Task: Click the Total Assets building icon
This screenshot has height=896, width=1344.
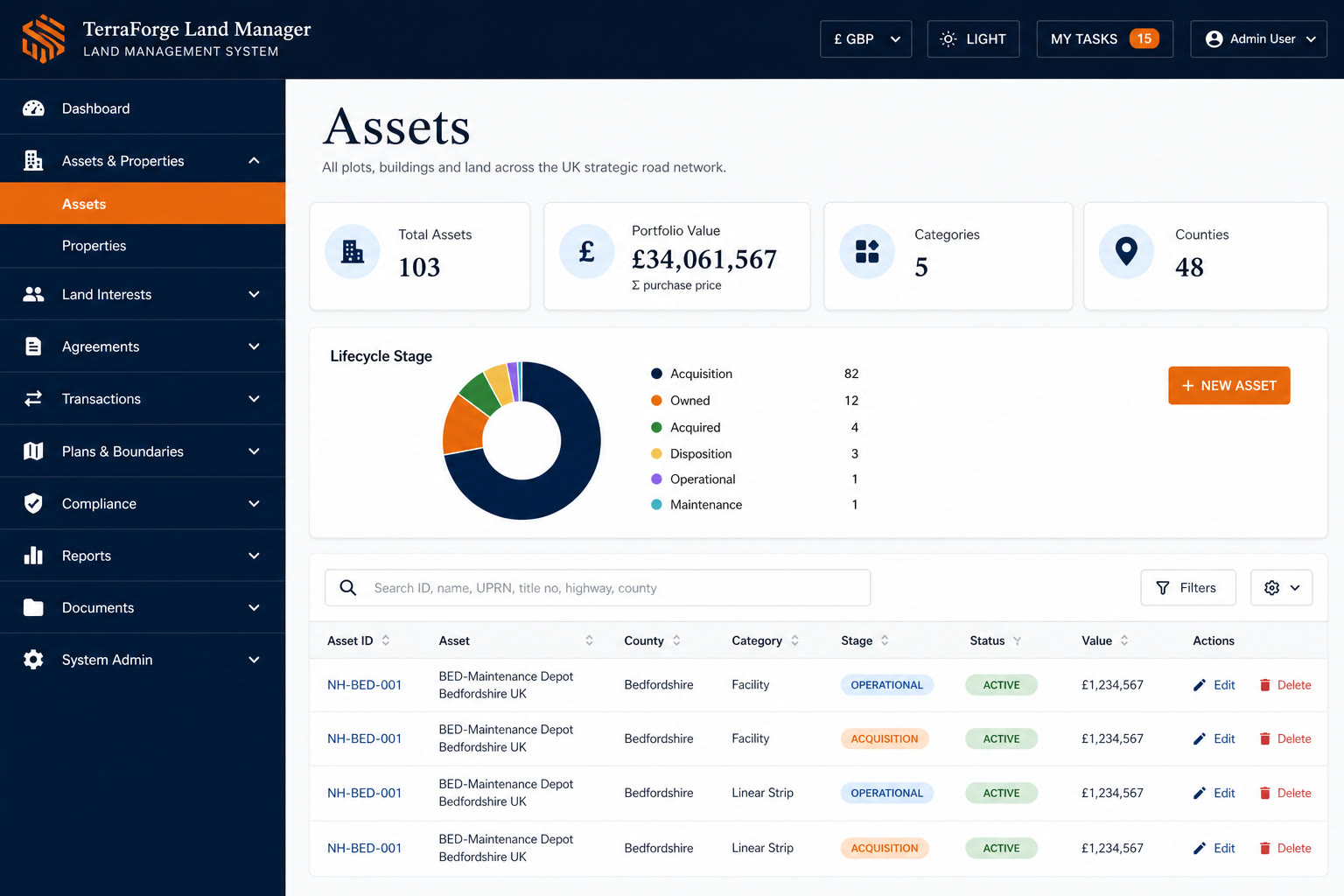Action: tap(353, 252)
